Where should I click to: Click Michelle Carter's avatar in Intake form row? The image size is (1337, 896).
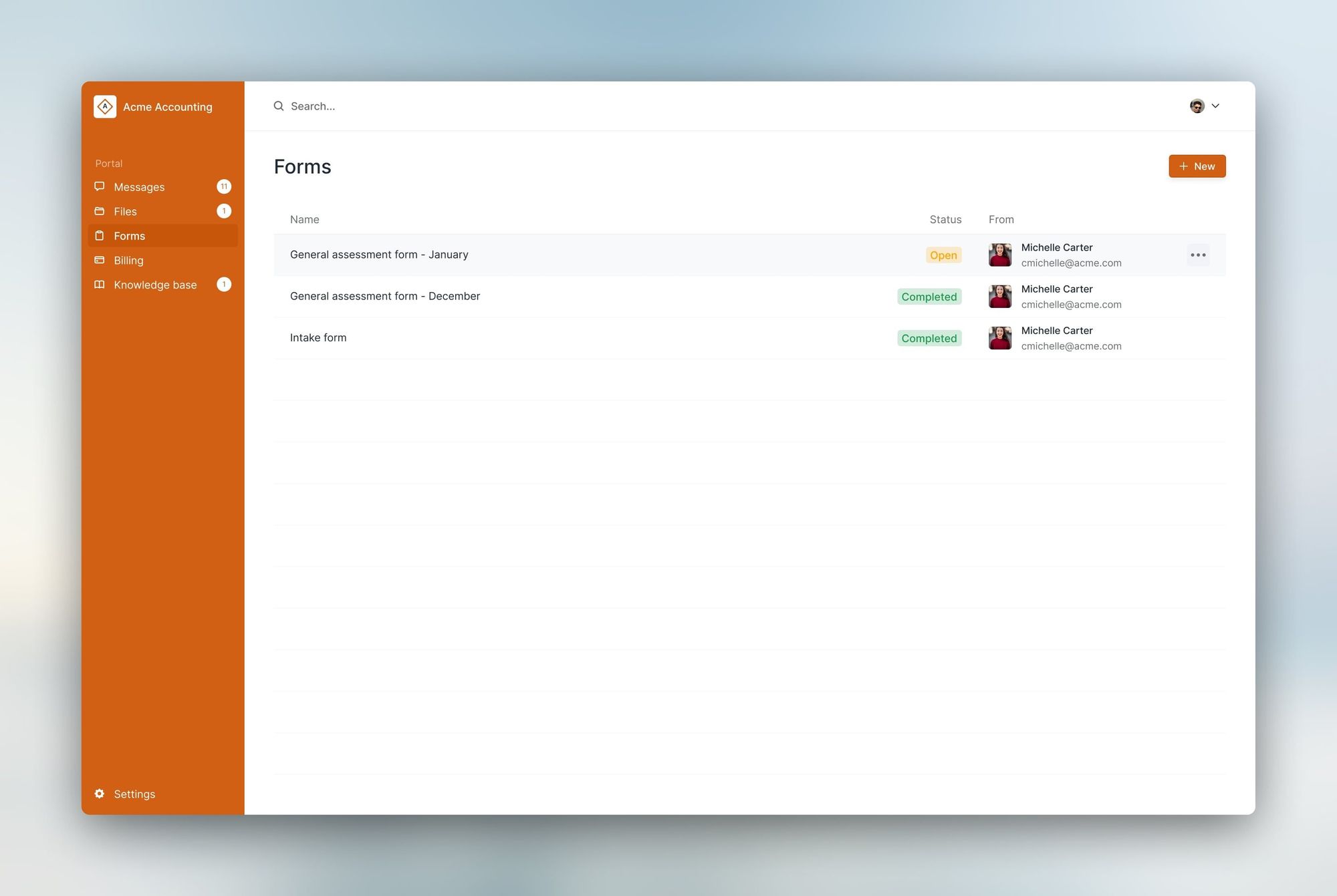pyautogui.click(x=1000, y=338)
